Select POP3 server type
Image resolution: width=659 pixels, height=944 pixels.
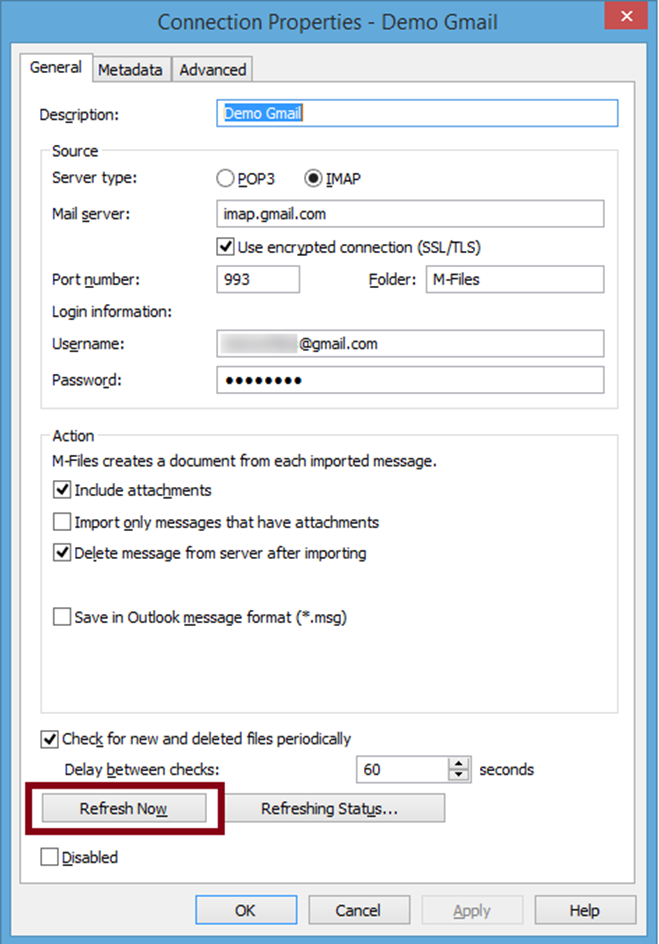tap(226, 179)
